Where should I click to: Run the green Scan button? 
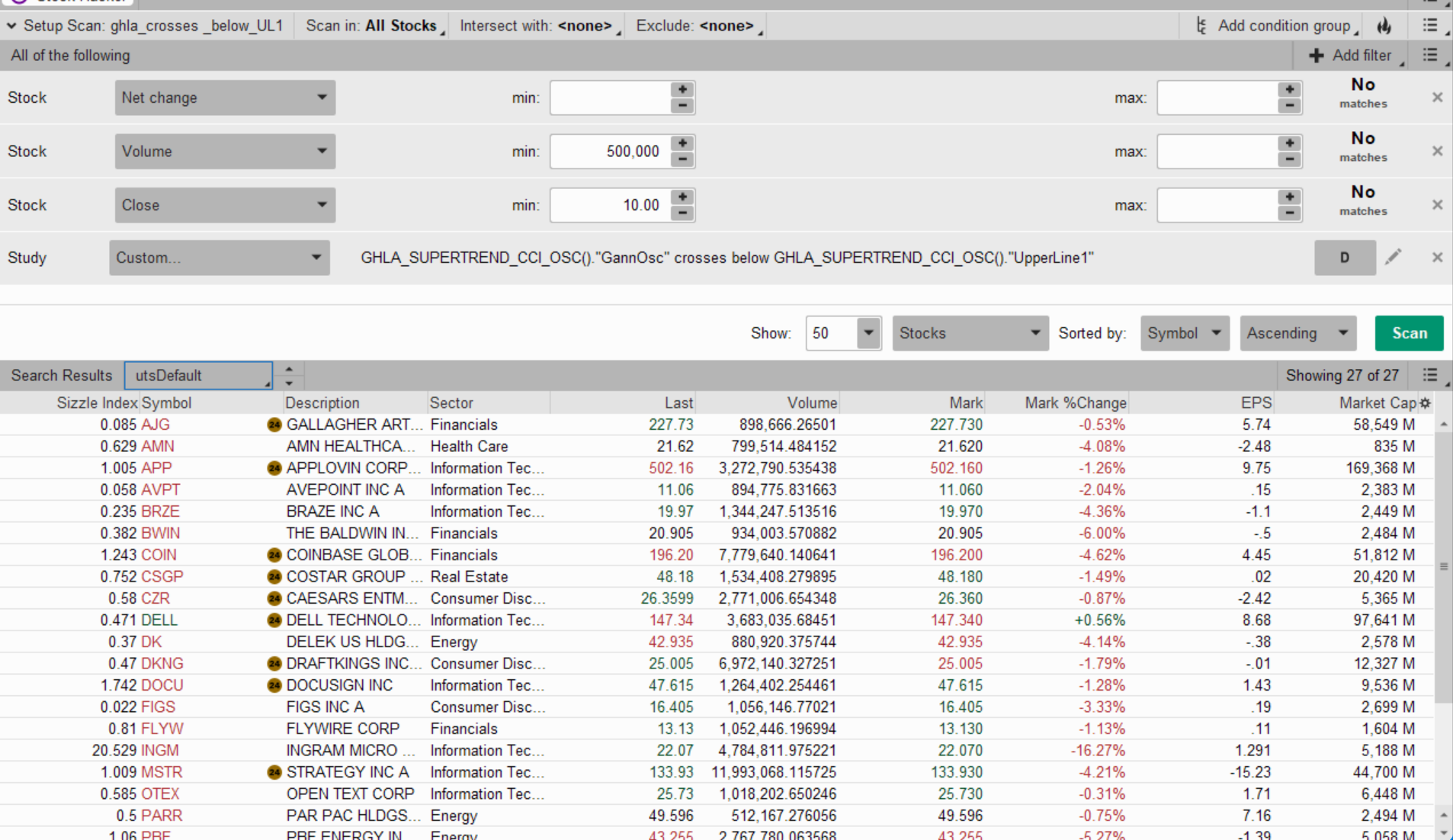(x=1409, y=333)
